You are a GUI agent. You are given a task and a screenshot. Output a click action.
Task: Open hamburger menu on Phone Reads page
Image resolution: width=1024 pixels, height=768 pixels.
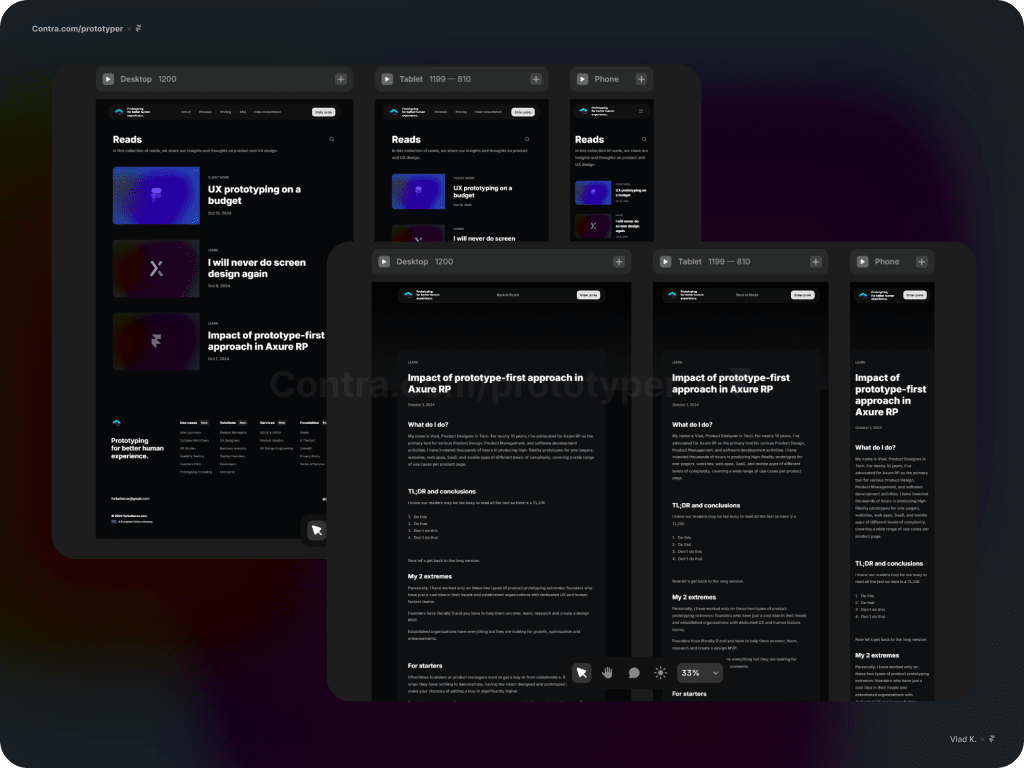point(641,112)
